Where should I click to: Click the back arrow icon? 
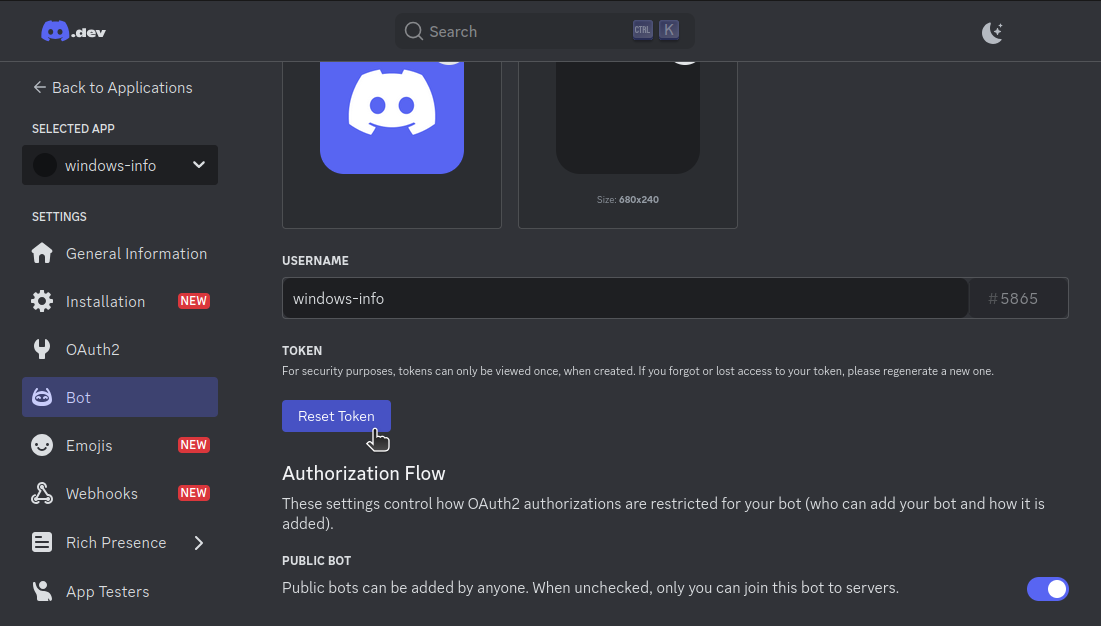pyautogui.click(x=39, y=87)
